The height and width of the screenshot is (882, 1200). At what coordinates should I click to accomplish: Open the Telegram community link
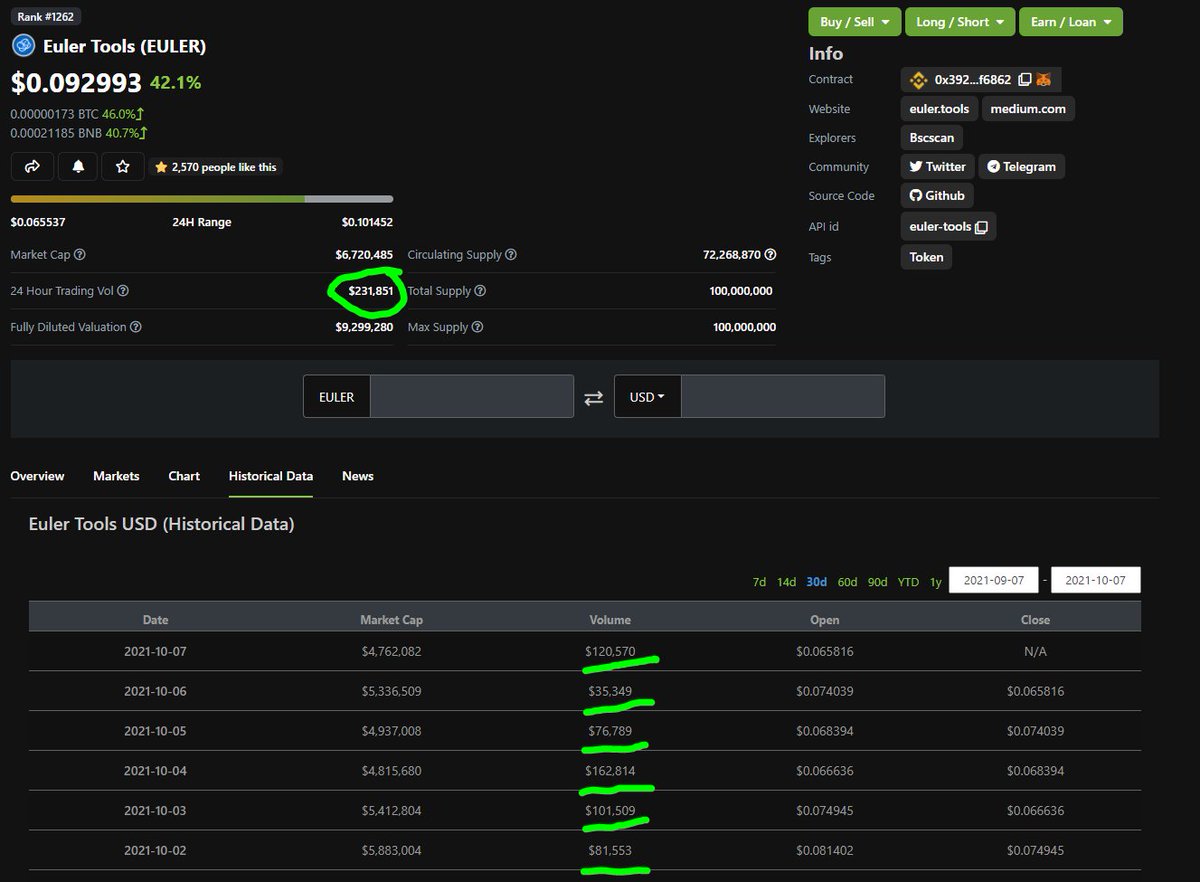click(1021, 167)
